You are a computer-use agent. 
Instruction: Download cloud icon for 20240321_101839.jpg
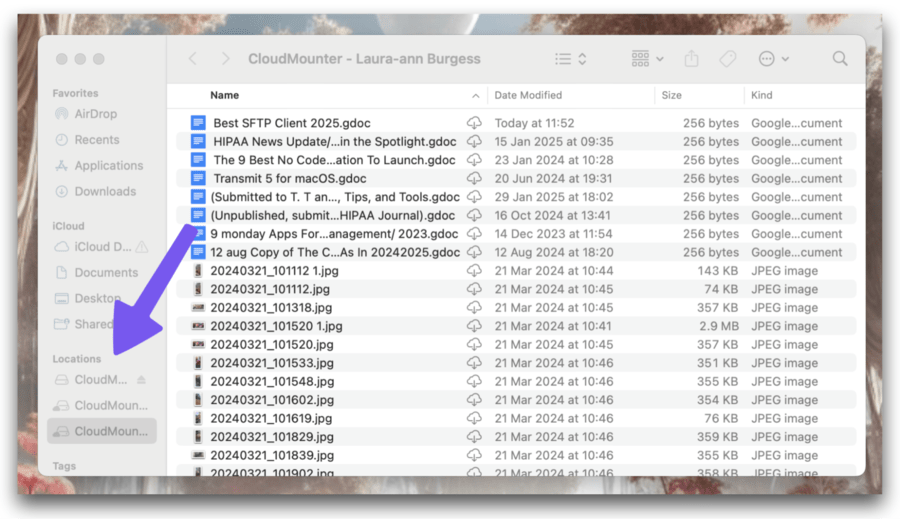(474, 455)
